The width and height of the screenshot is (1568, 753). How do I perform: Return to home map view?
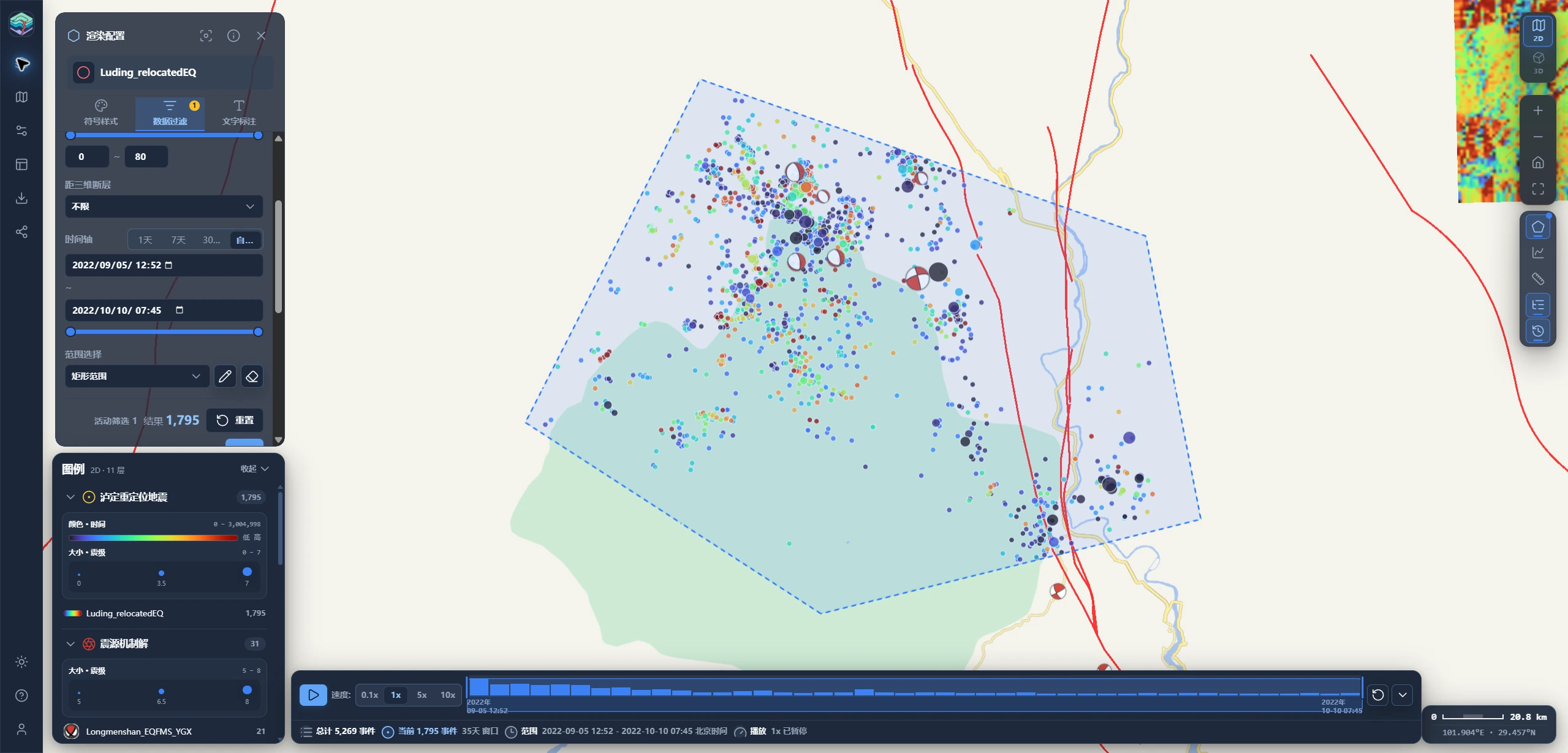click(x=1538, y=162)
